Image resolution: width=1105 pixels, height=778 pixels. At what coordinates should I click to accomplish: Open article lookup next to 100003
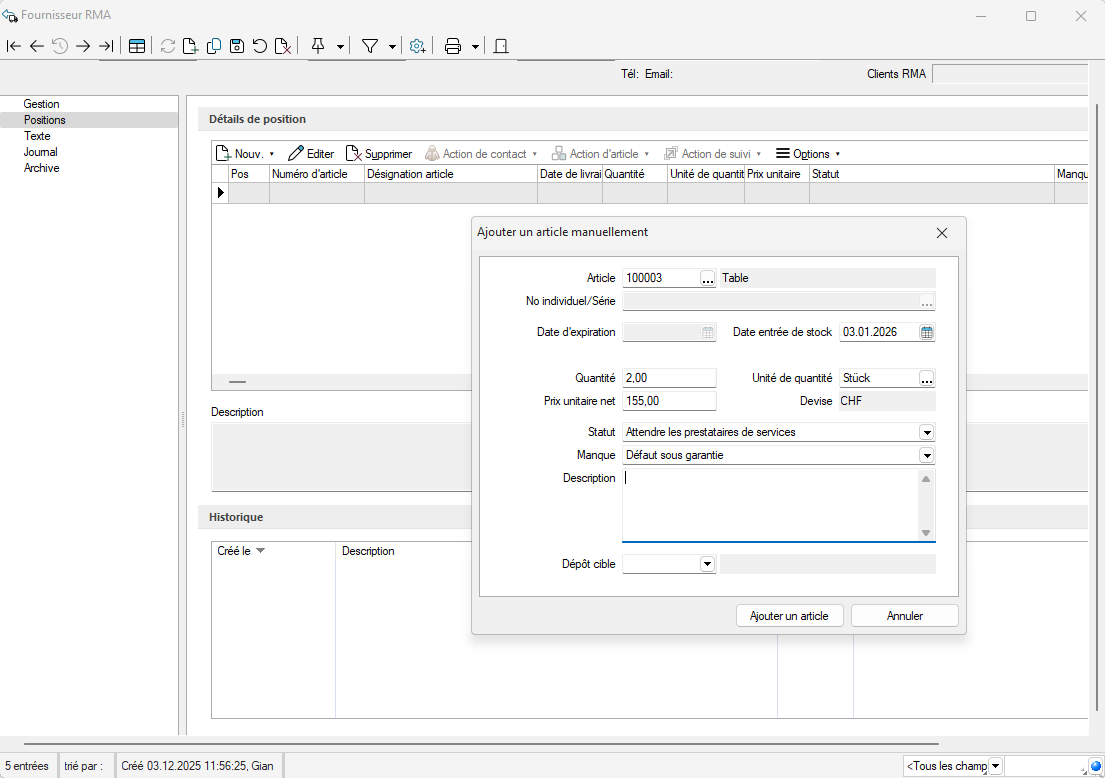tap(708, 279)
